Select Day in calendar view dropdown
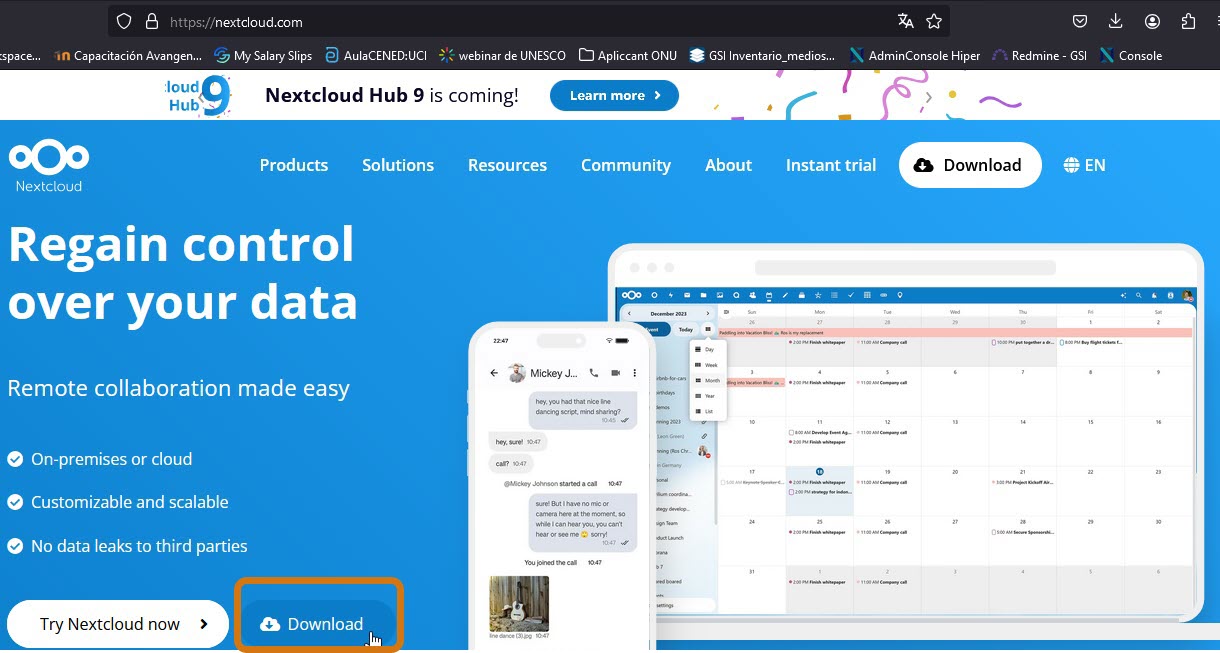This screenshot has height=653, width=1220. [x=709, y=350]
